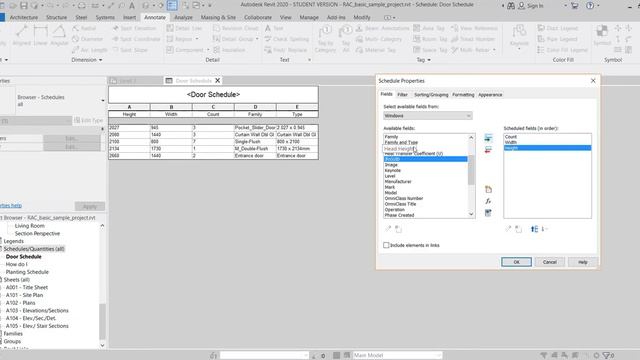The height and width of the screenshot is (360, 640).
Task: Click the Remove parameter red arrow icon
Action: [488, 150]
